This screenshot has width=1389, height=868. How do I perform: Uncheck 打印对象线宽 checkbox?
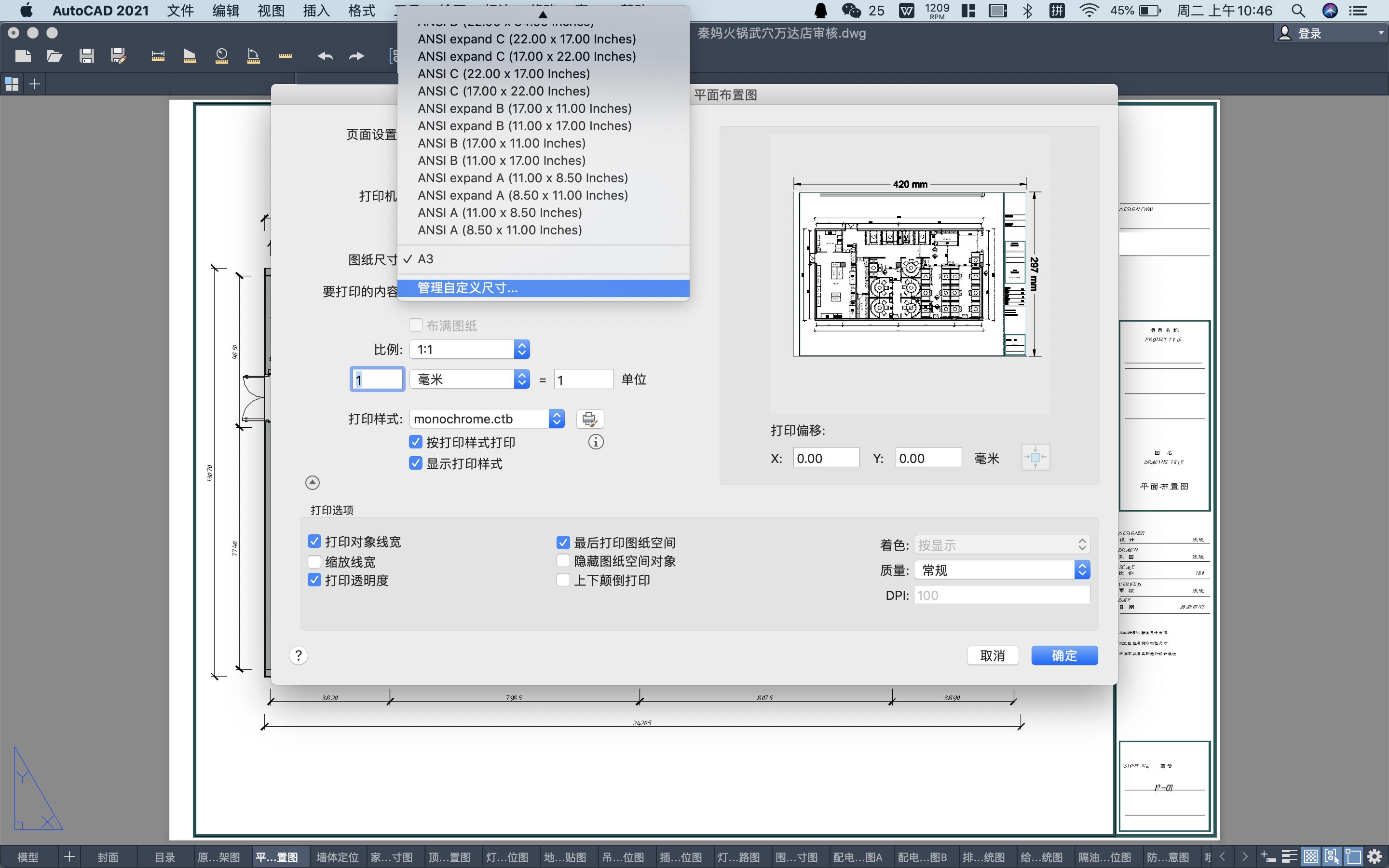pyautogui.click(x=314, y=542)
